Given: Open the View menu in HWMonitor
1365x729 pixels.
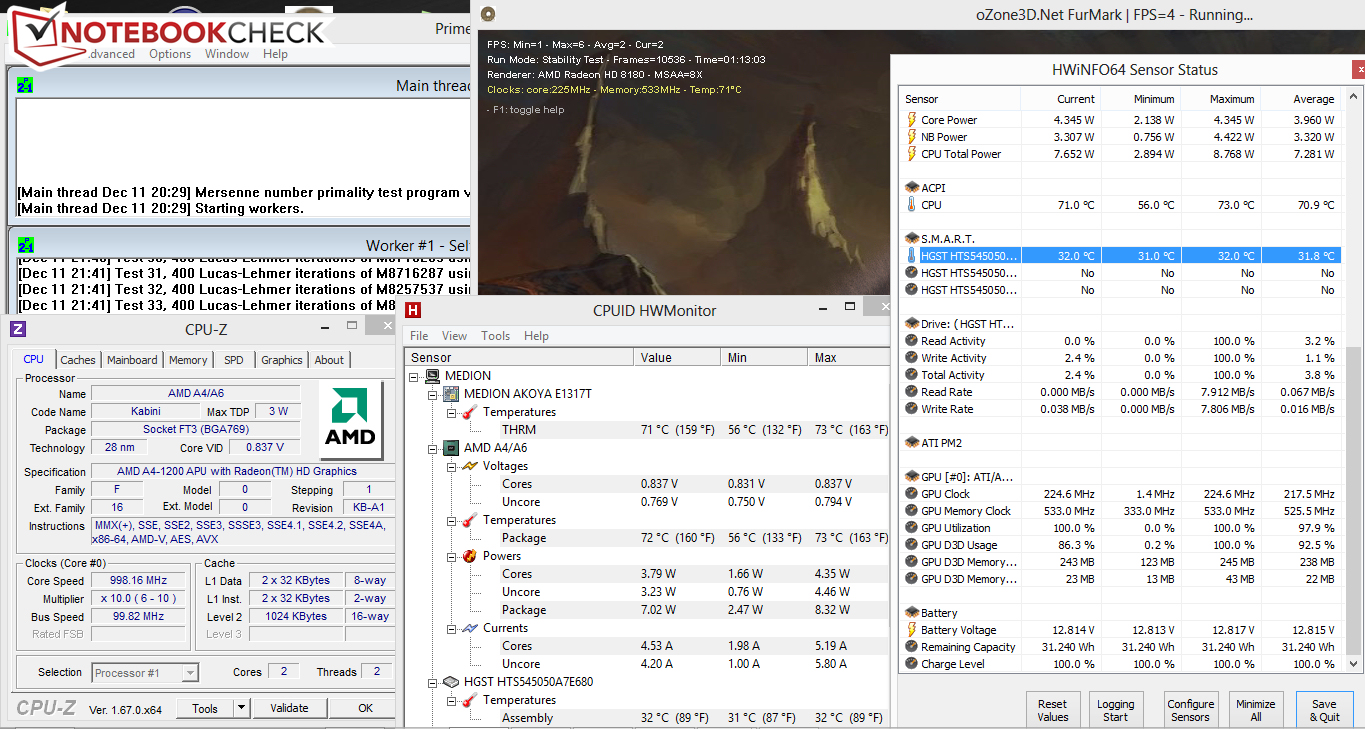Looking at the screenshot, I should 455,336.
